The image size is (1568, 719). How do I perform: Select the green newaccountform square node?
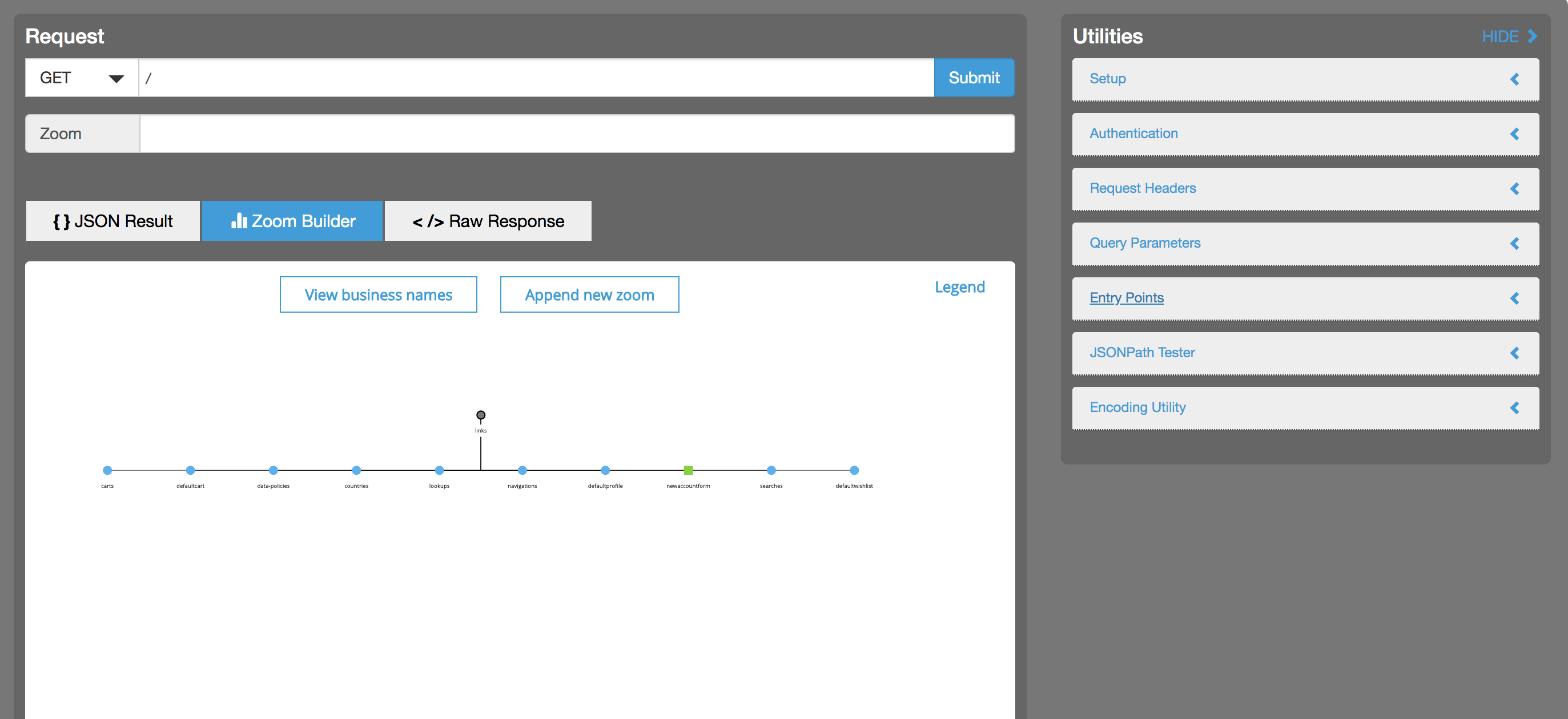(x=688, y=470)
